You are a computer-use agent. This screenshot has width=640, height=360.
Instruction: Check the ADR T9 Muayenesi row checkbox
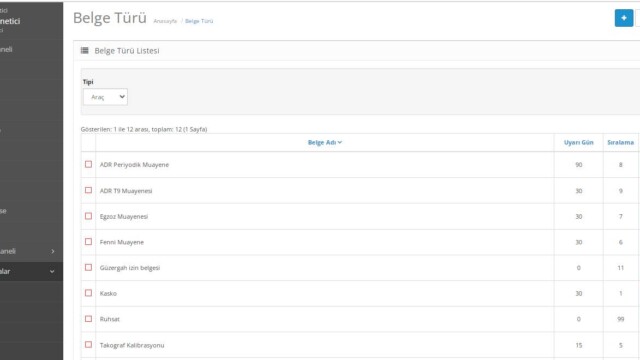(88, 190)
